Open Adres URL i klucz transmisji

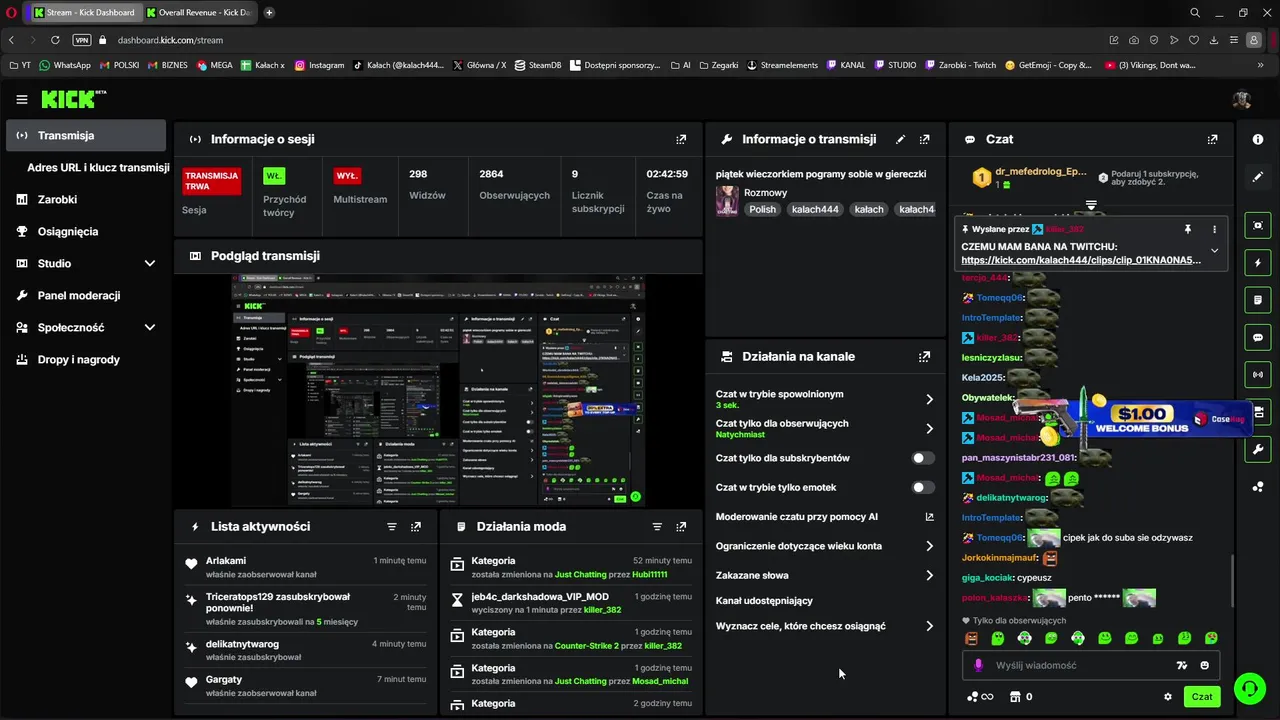point(98,168)
